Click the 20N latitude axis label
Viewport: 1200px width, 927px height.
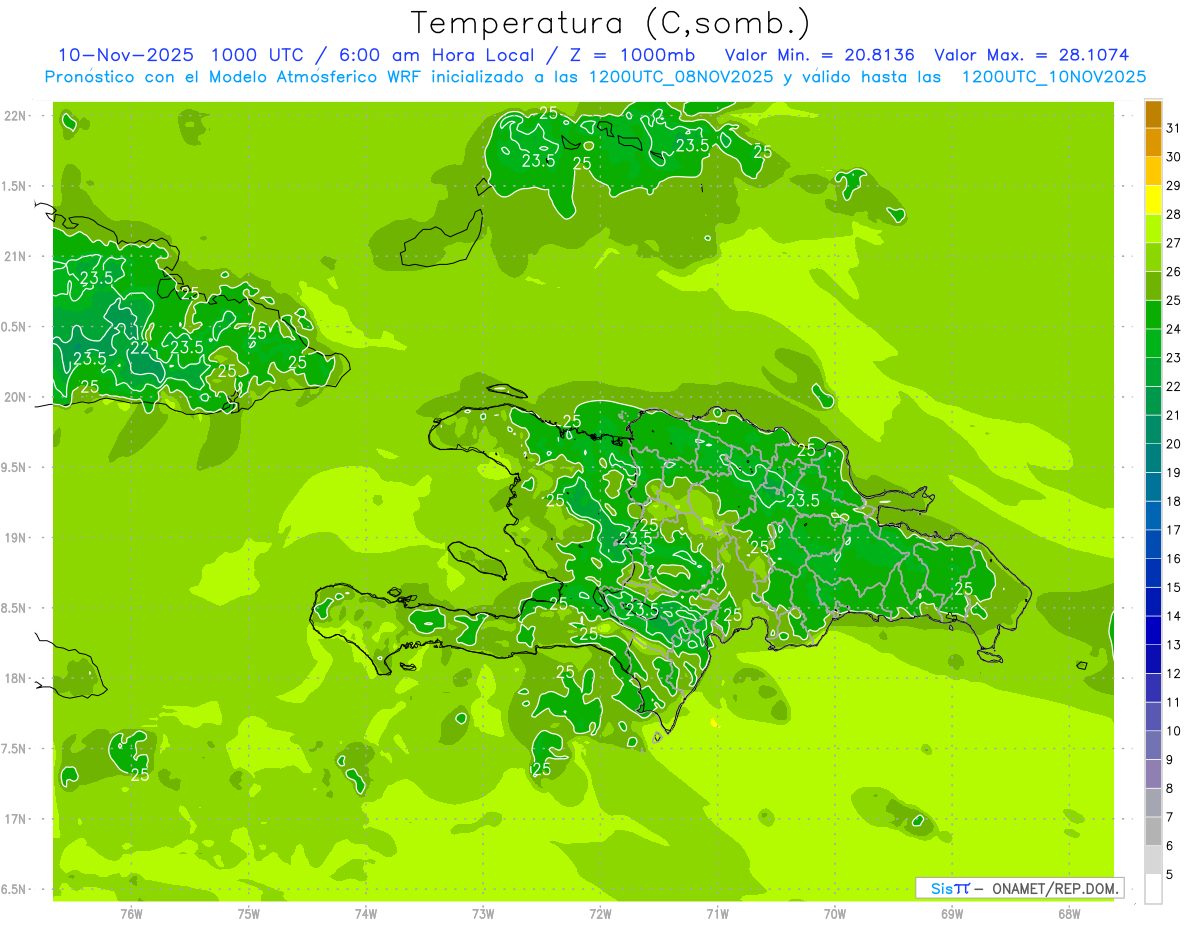17,397
